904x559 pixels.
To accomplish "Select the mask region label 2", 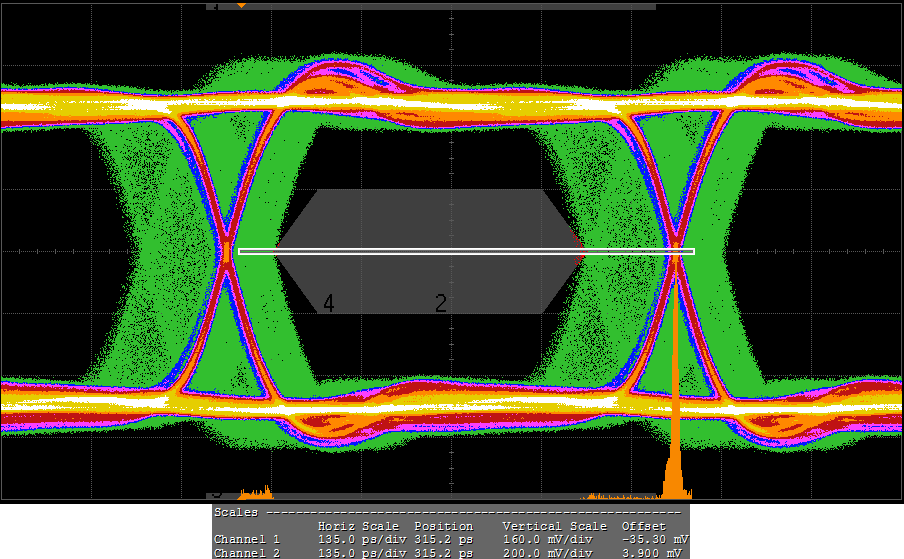I will coord(441,304).
